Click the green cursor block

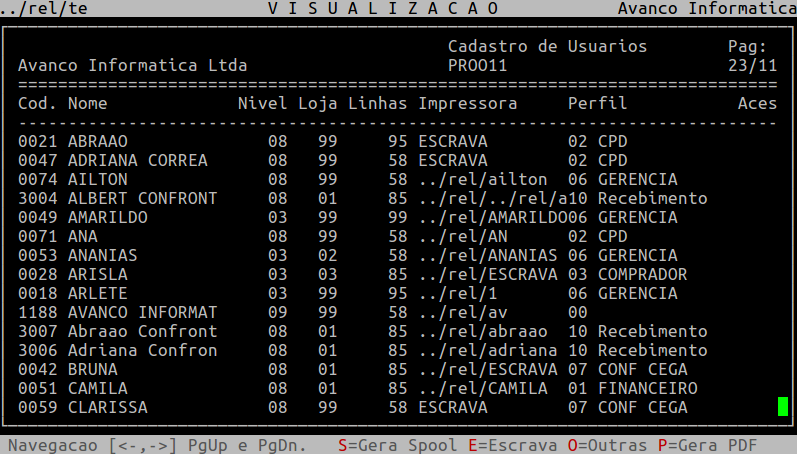pos(782,407)
